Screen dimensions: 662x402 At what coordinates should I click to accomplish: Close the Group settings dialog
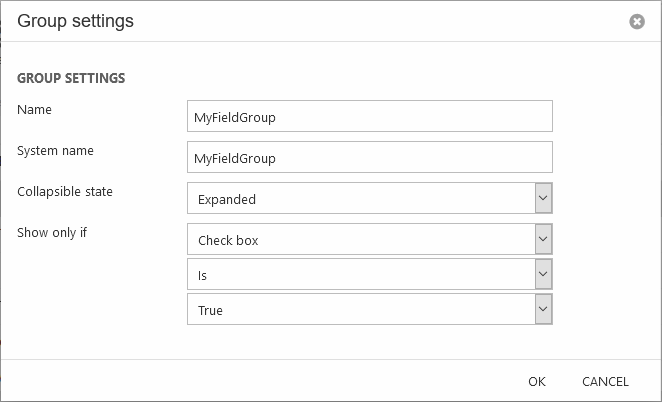click(x=637, y=21)
